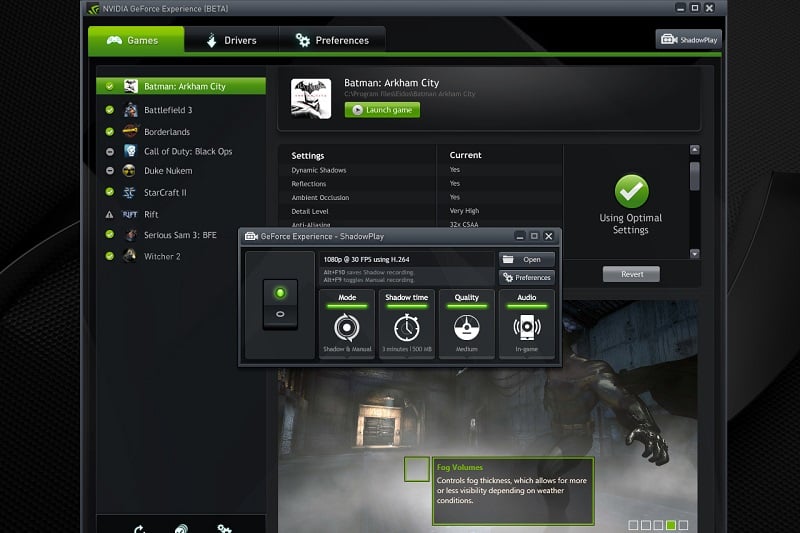This screenshot has width=800, height=533.
Task: Click the large green Optimal Settings checkmark
Action: pos(632,191)
